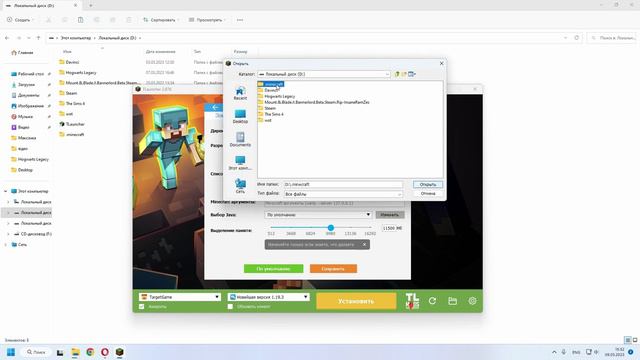This screenshot has width=640, height=360.
Task: Expand the Network node in Explorer
Action: (6, 244)
